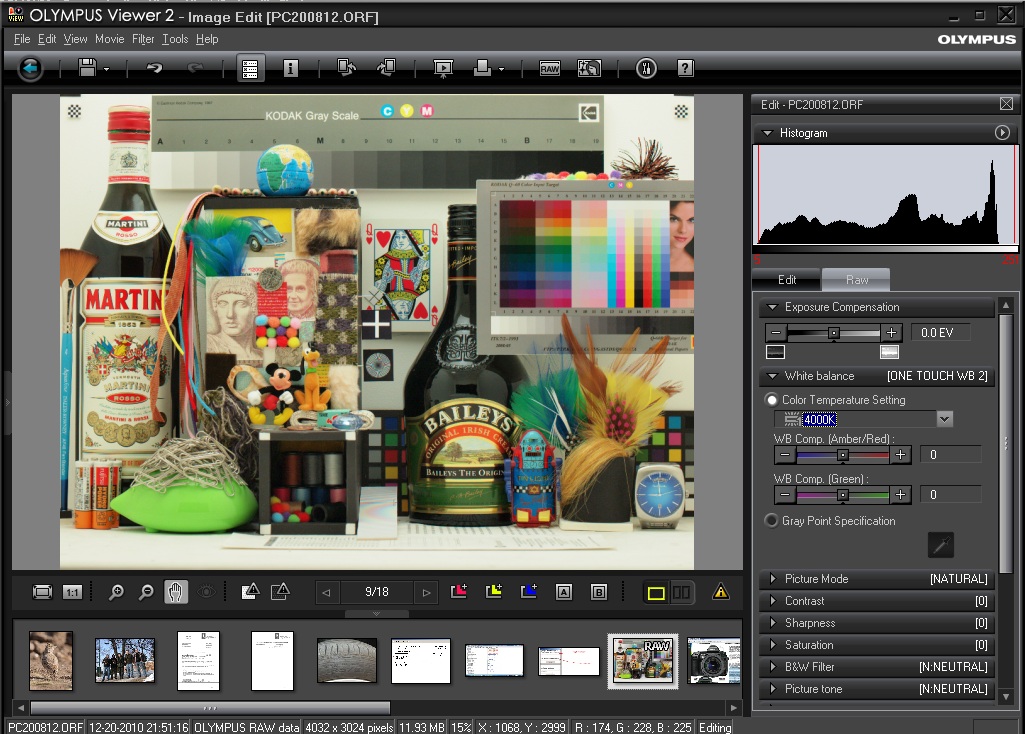
Task: Open RAW development tool icon
Action: 550,68
